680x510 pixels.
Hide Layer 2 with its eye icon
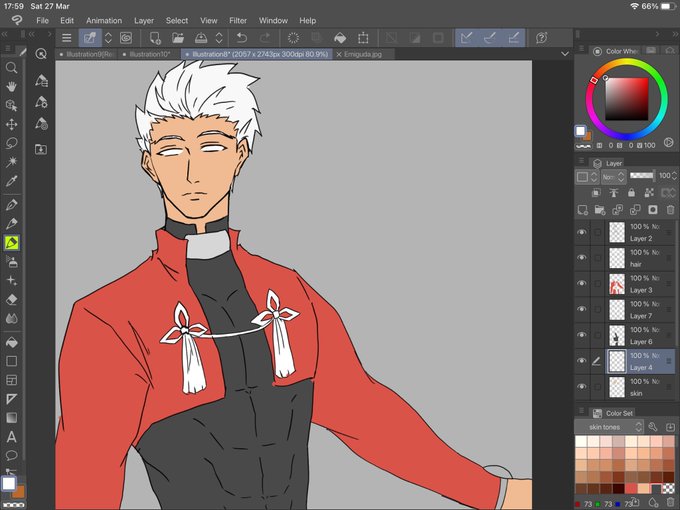(582, 232)
